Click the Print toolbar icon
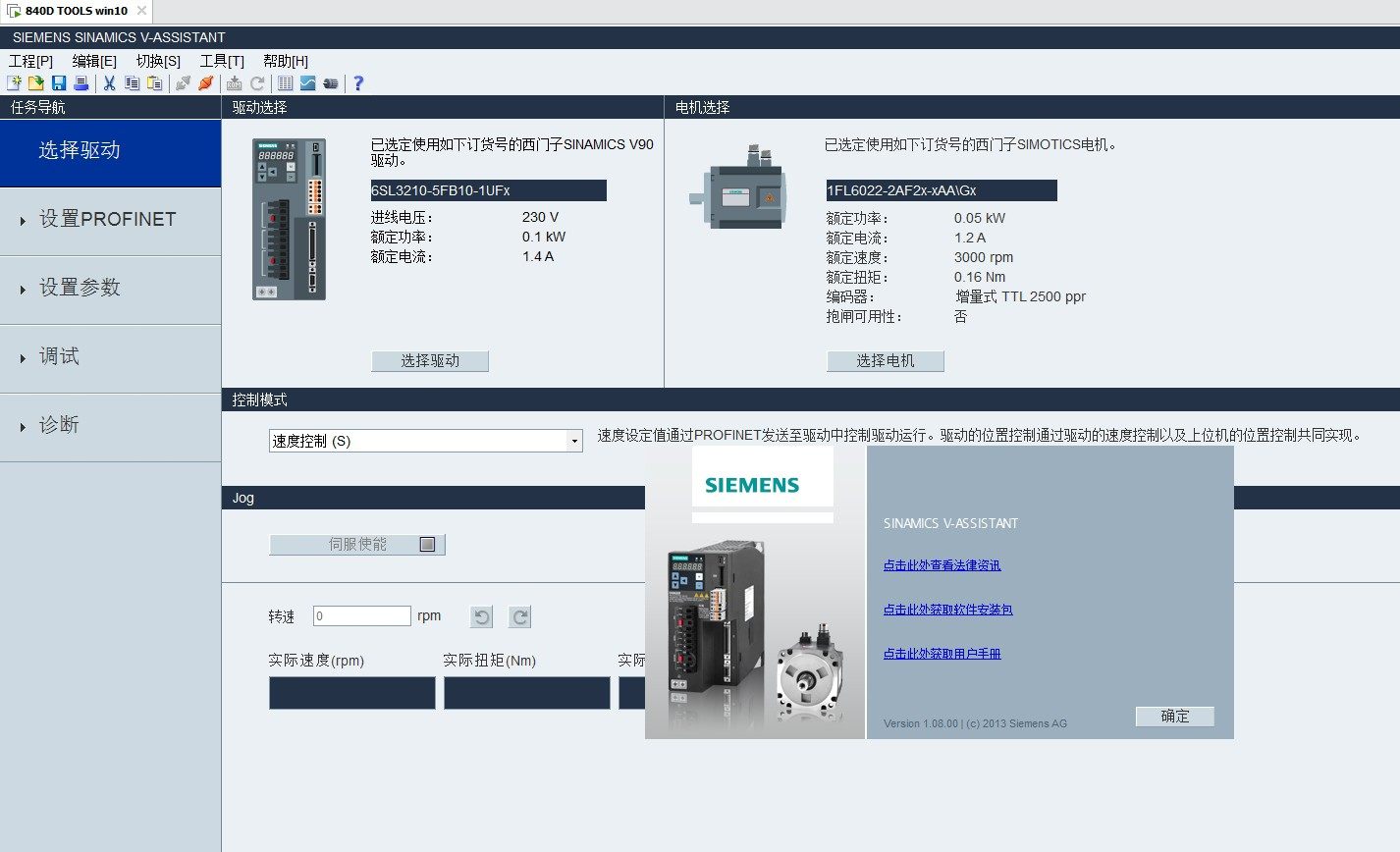The width and height of the screenshot is (1400, 852). coord(81,83)
